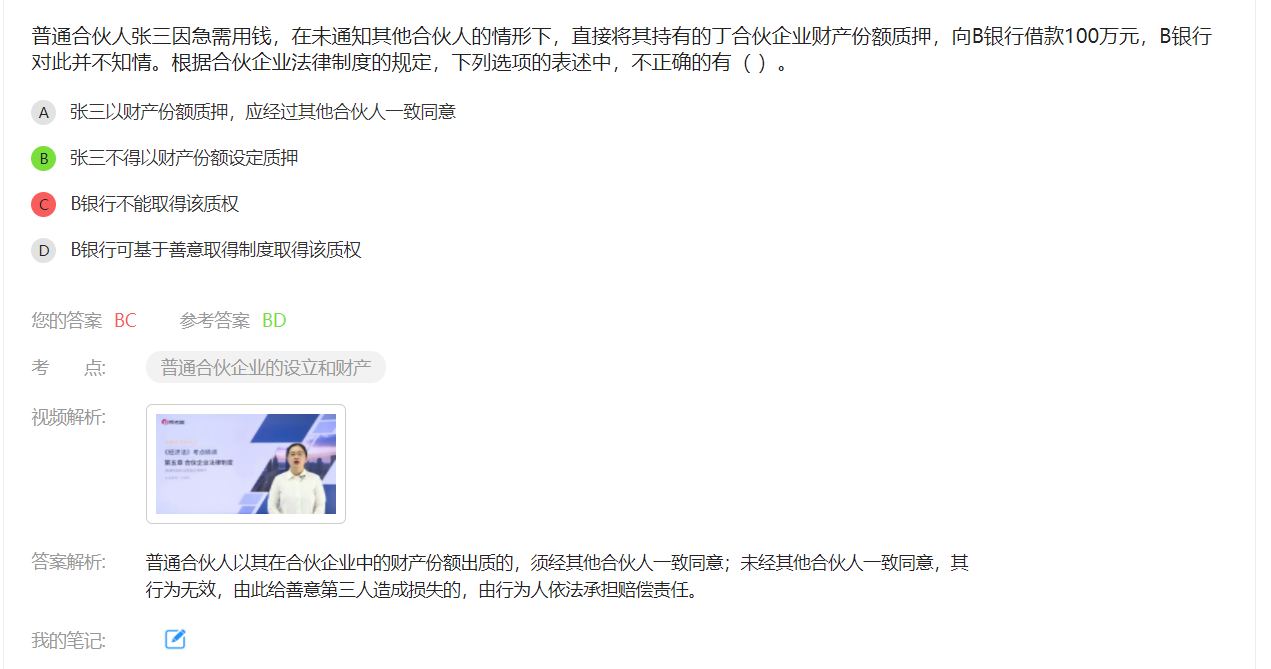
Task: Click the 参考答案 label
Action: click(x=215, y=321)
